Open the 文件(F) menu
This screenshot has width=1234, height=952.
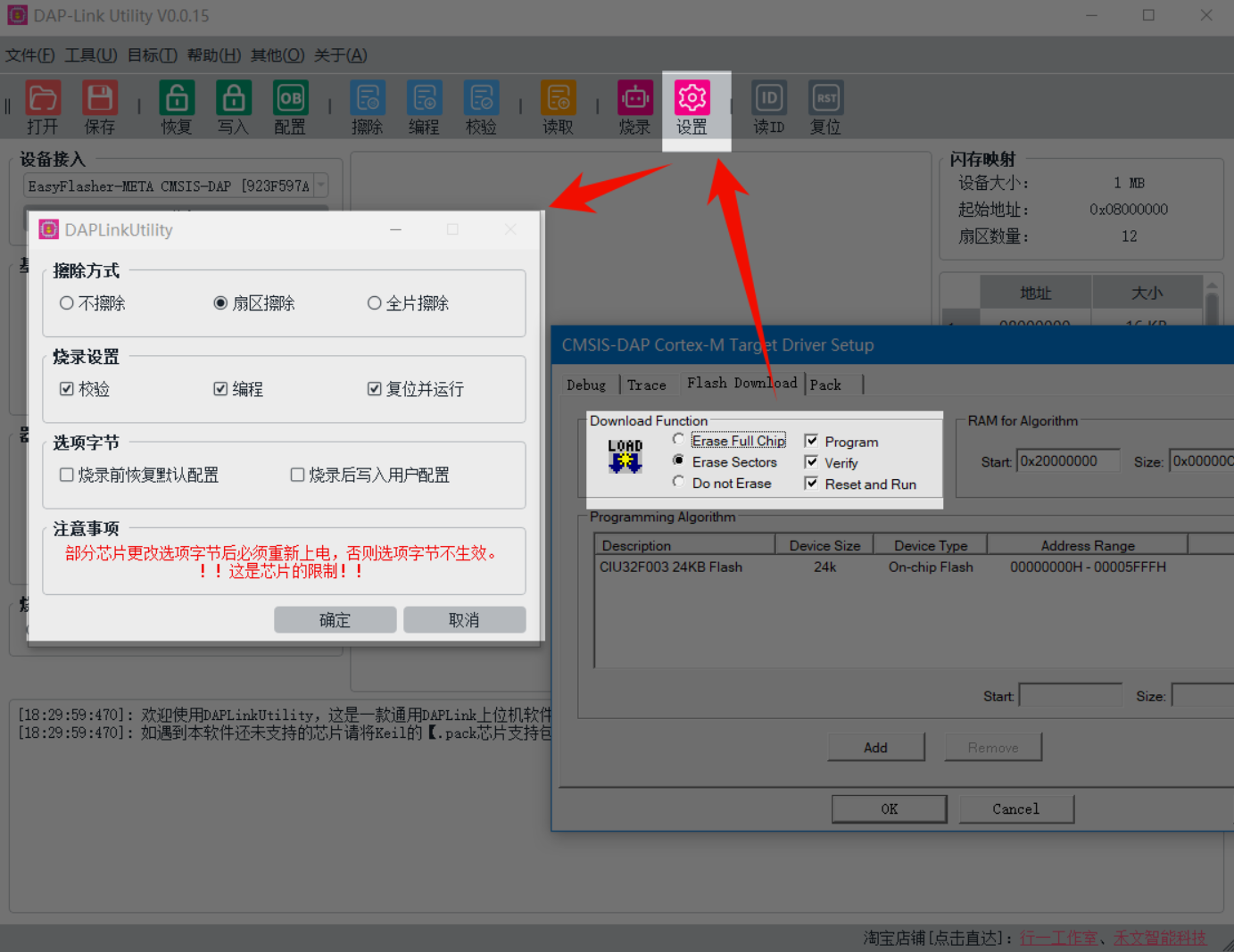29,55
